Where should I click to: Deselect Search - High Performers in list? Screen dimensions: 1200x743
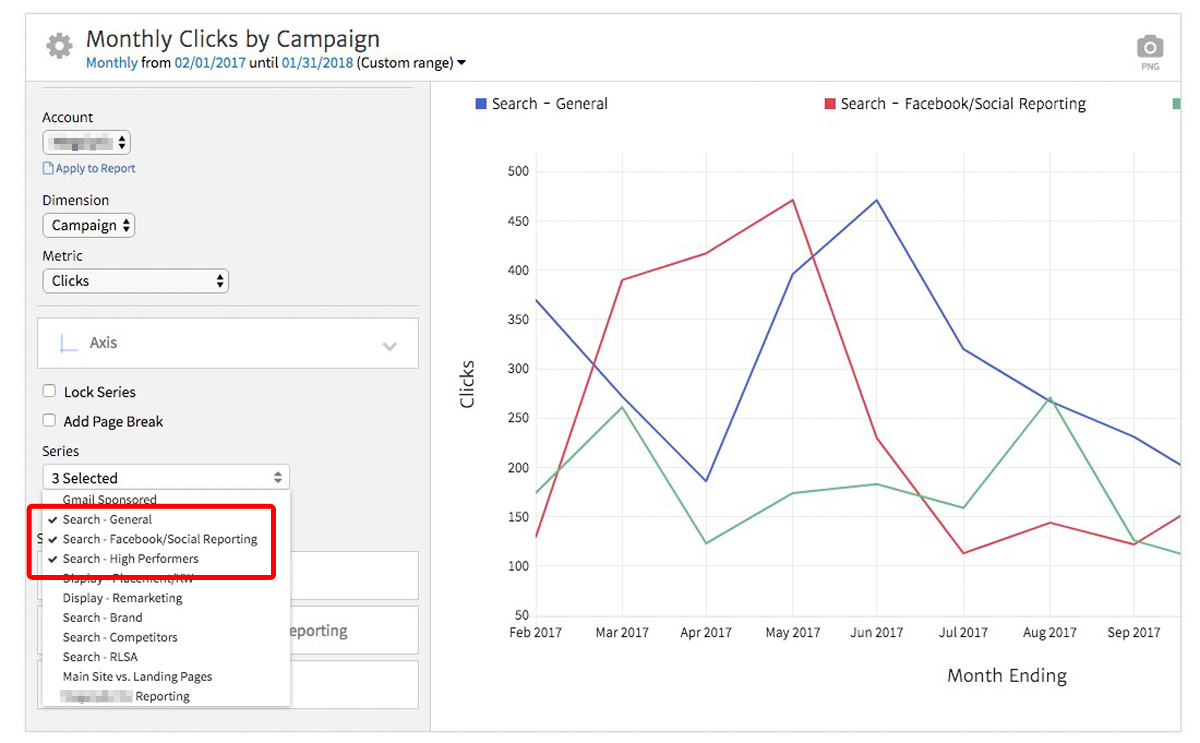(x=130, y=559)
